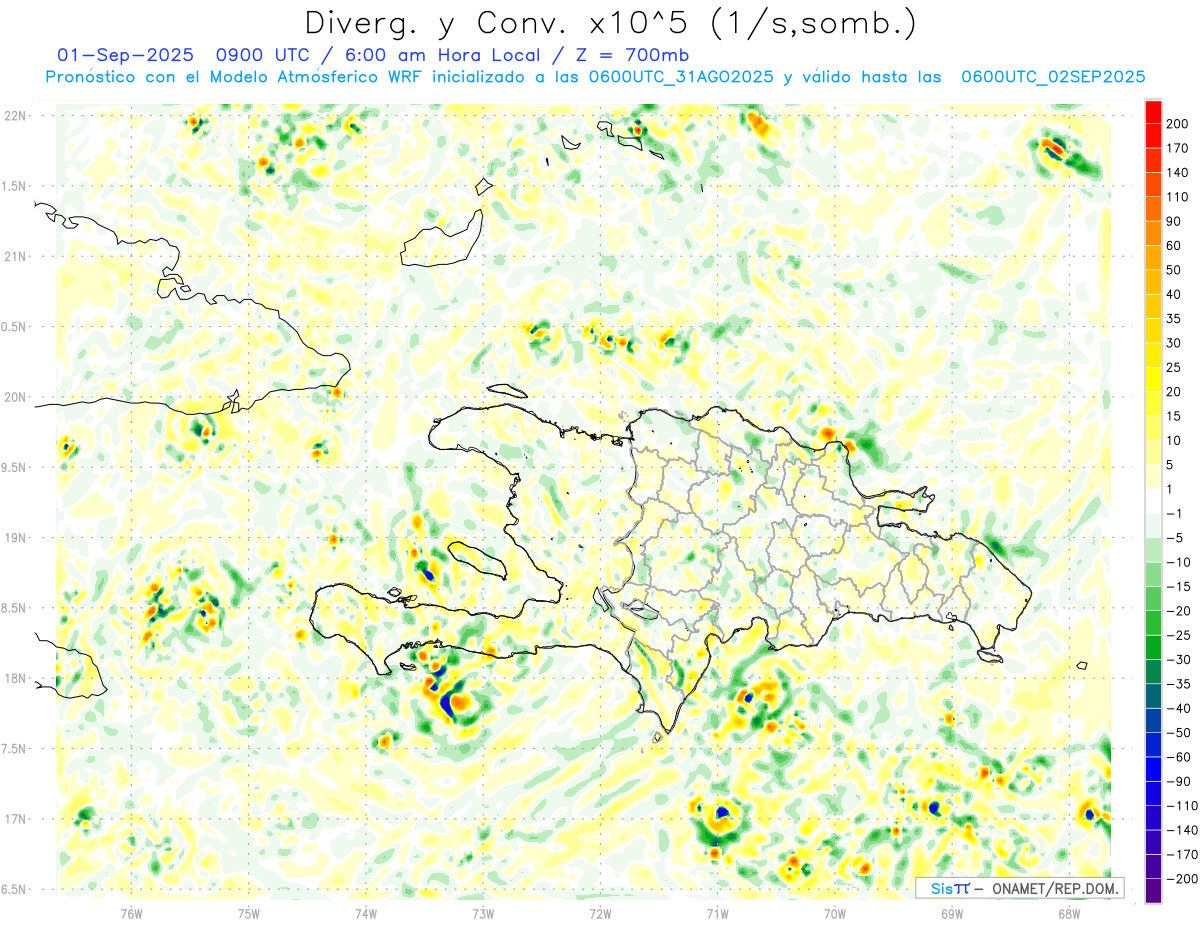
Task: Click the '-200' colorbar value
Action: pos(1181,879)
